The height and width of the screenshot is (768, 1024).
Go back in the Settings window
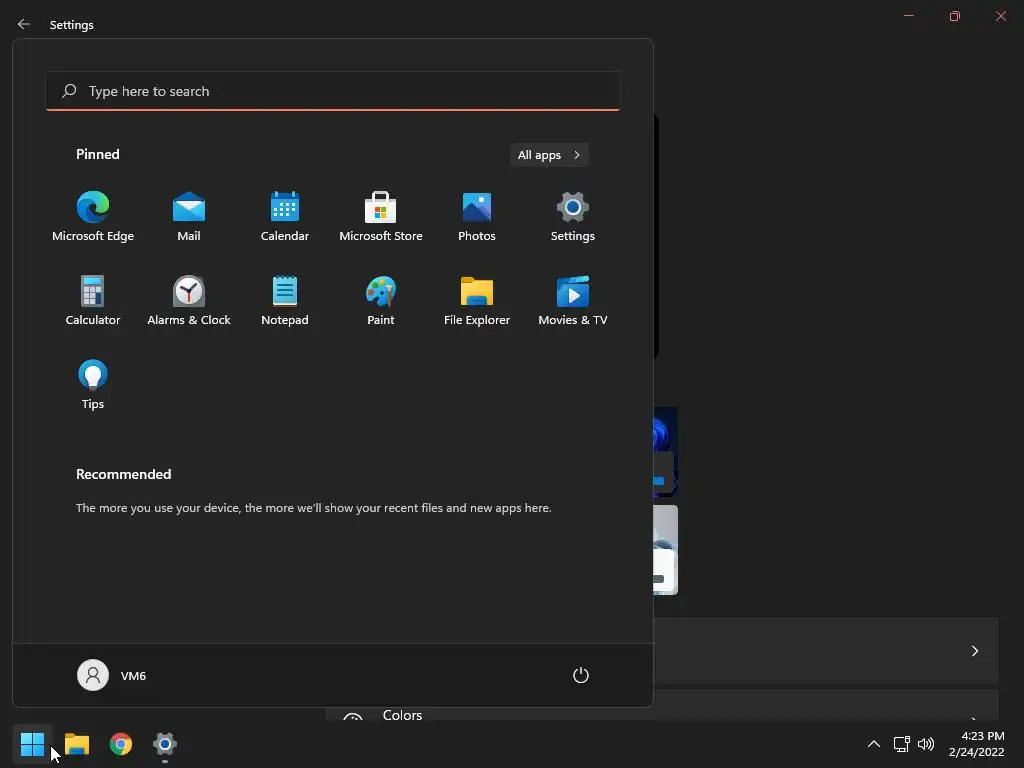click(24, 24)
